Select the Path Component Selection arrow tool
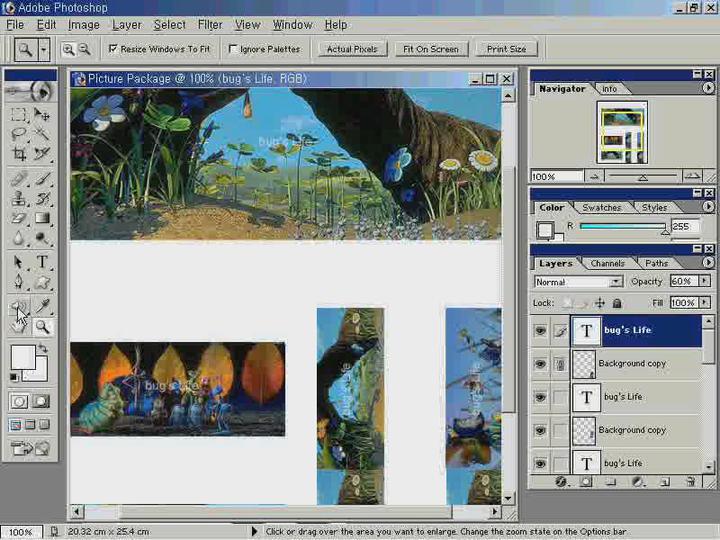 (19, 262)
